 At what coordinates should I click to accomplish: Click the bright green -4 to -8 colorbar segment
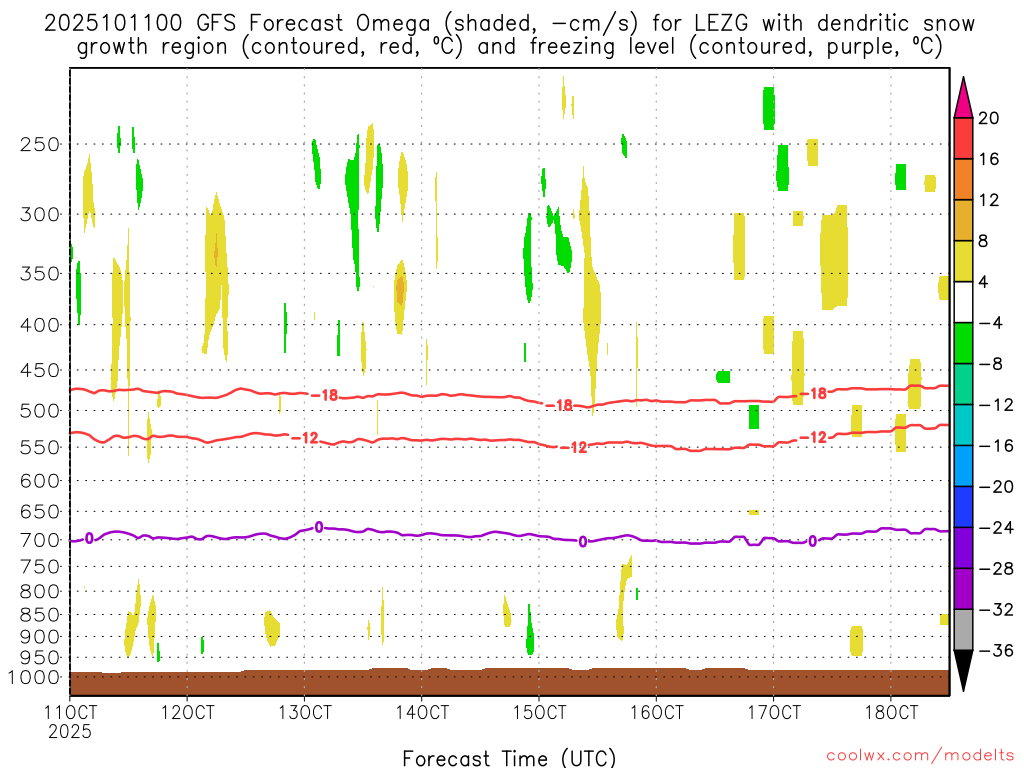tap(963, 344)
